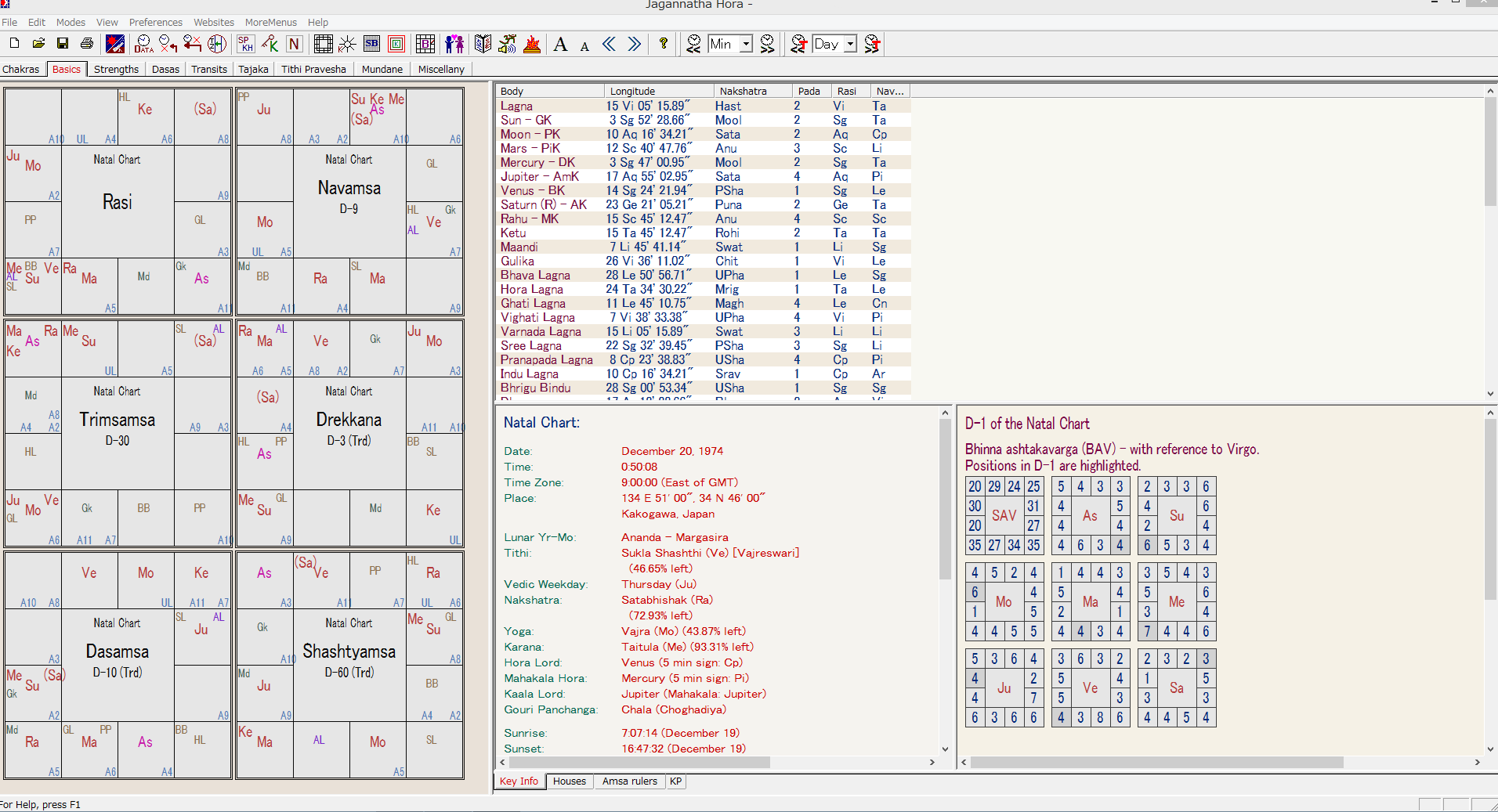Click the Save chart floppy disk icon
This screenshot has width=1498, height=812.
(63, 44)
